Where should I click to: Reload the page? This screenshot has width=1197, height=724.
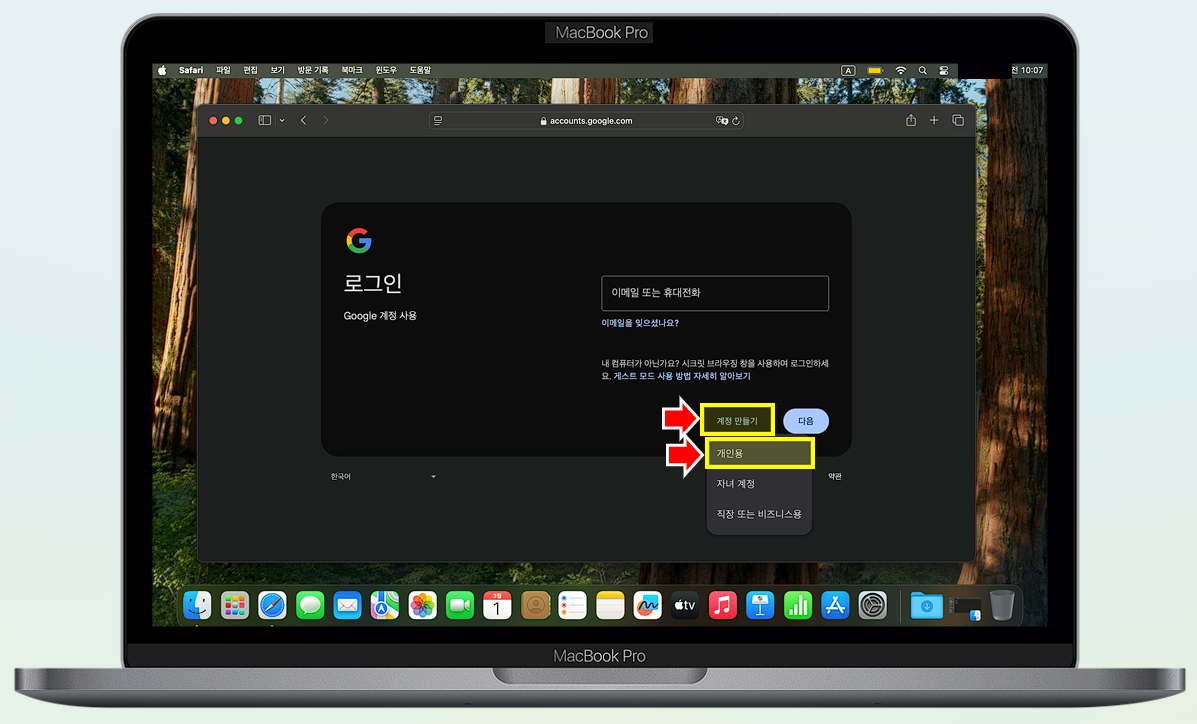coord(736,121)
